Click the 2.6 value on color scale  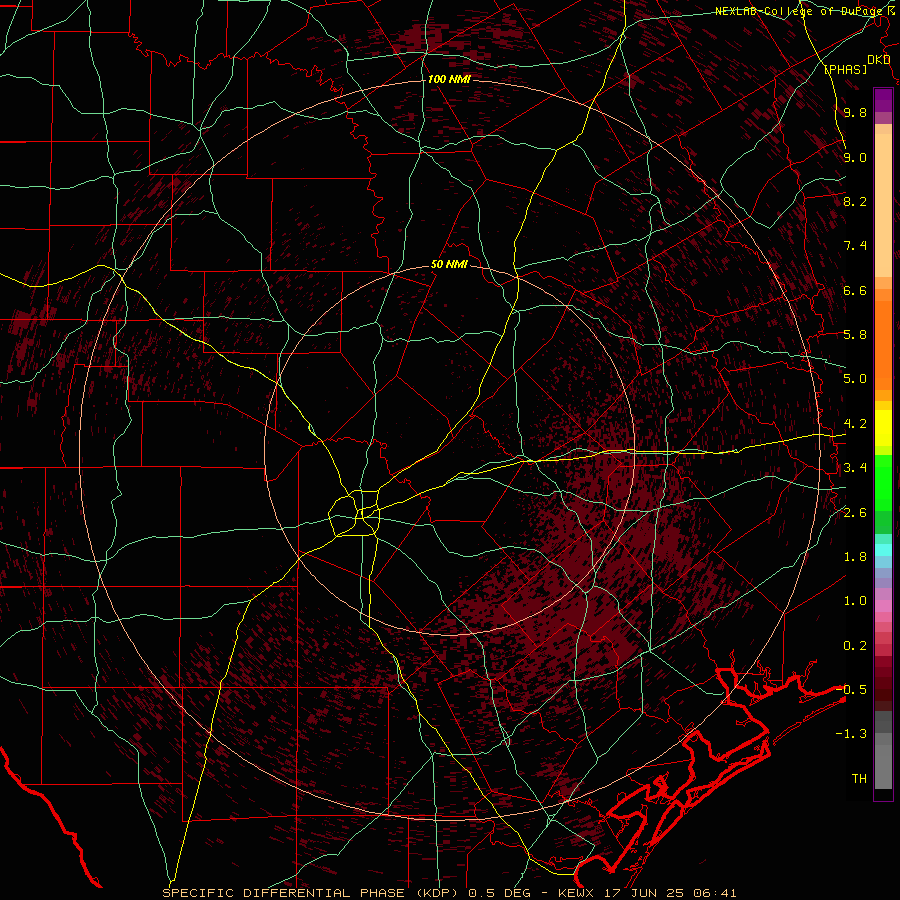pos(855,513)
